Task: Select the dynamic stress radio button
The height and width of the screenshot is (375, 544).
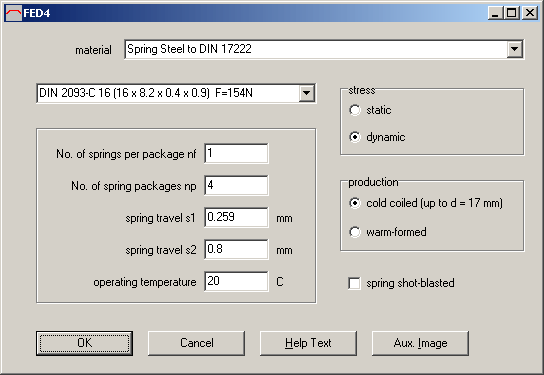Action: pyautogui.click(x=355, y=137)
